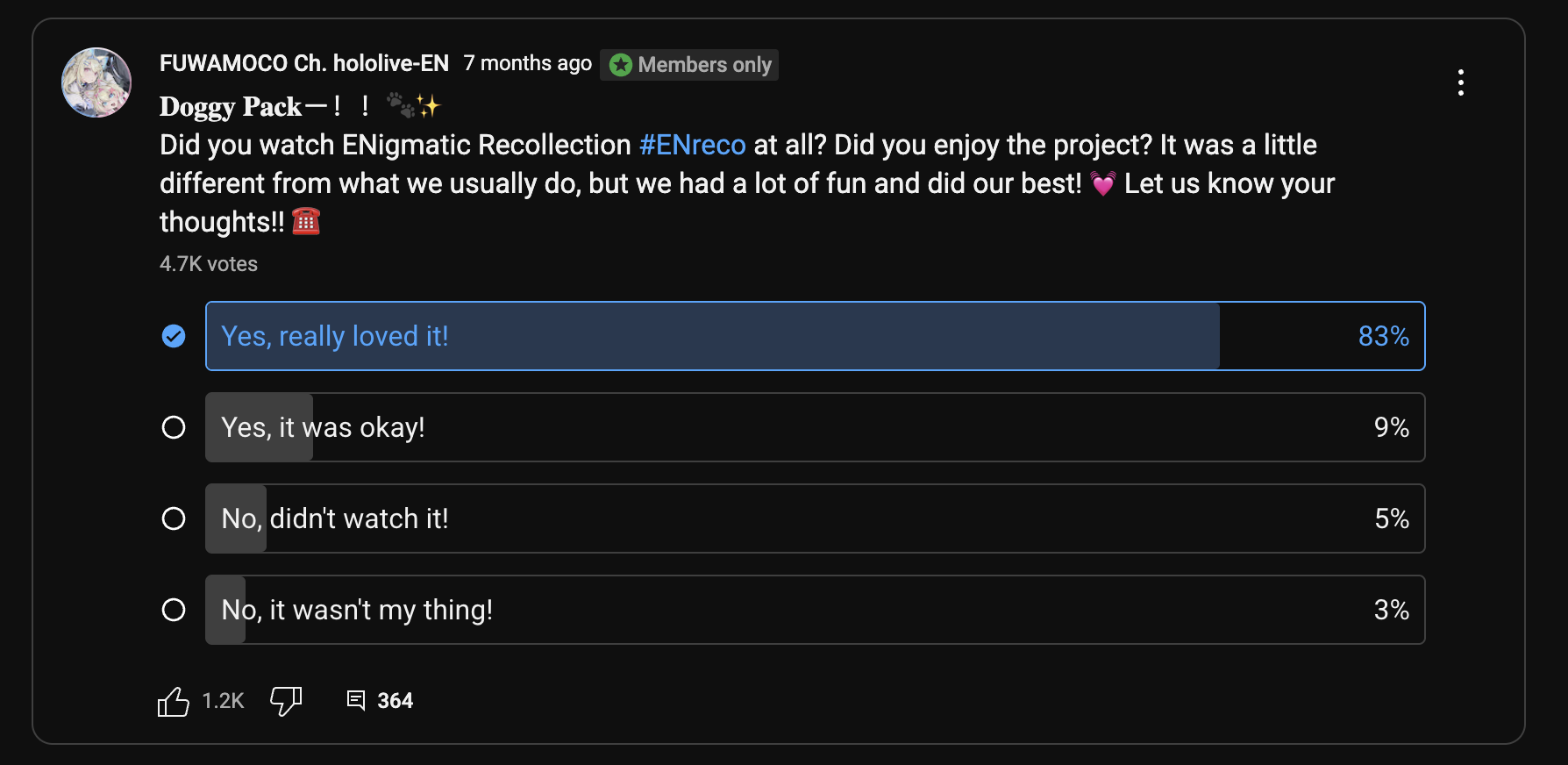Click the 1.2K like count
This screenshot has height=765, width=1568.
click(x=223, y=701)
